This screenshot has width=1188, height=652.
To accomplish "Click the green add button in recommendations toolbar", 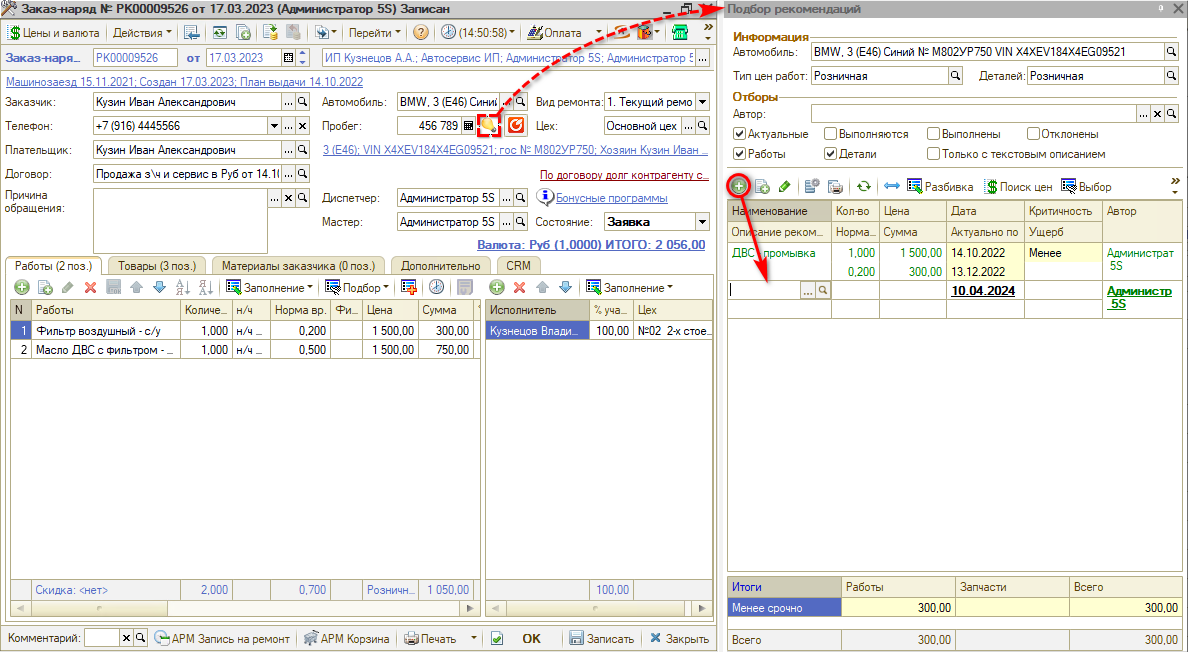I will point(738,186).
